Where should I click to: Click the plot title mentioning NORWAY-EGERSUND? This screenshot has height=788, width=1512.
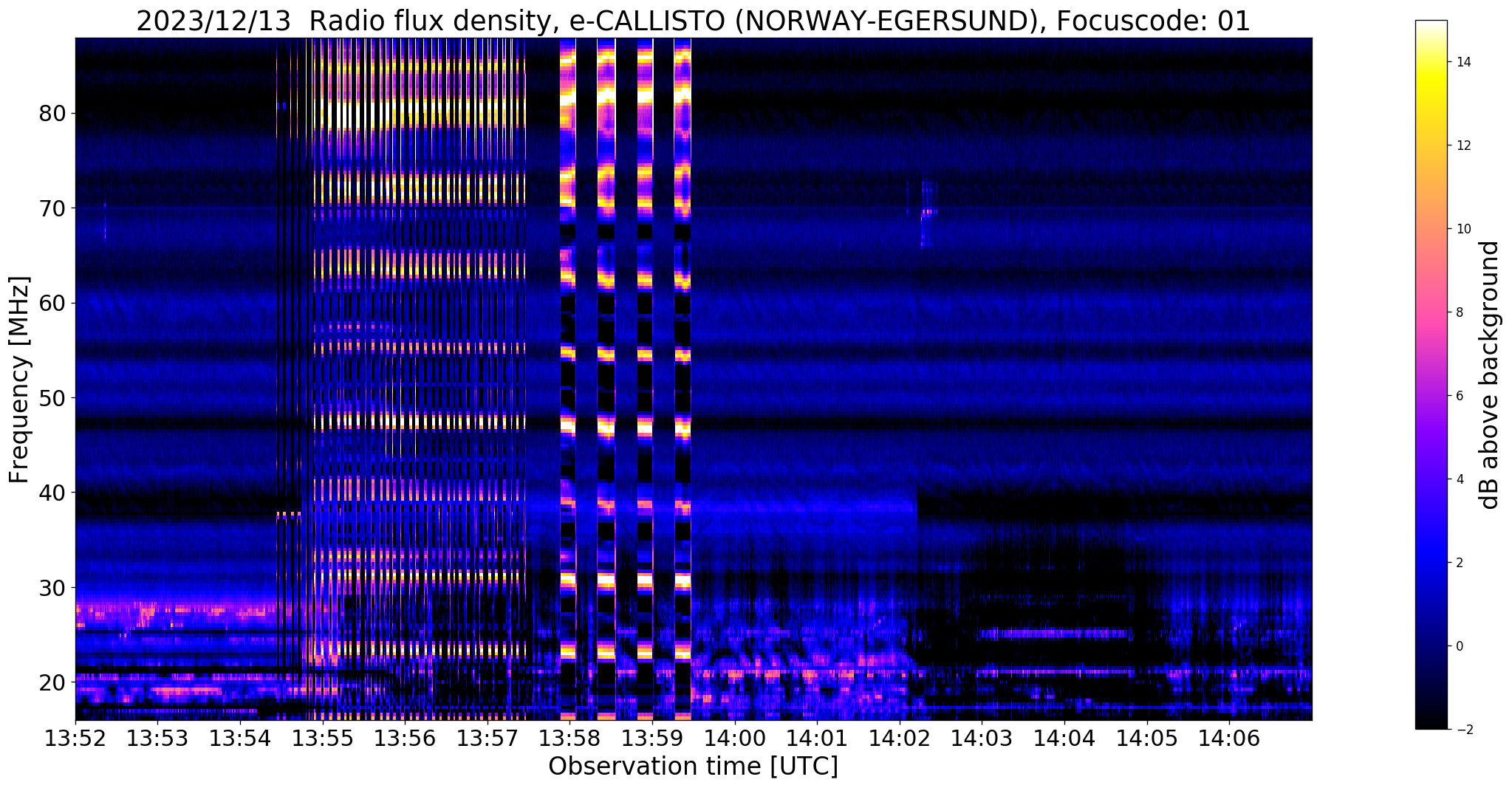coord(693,21)
